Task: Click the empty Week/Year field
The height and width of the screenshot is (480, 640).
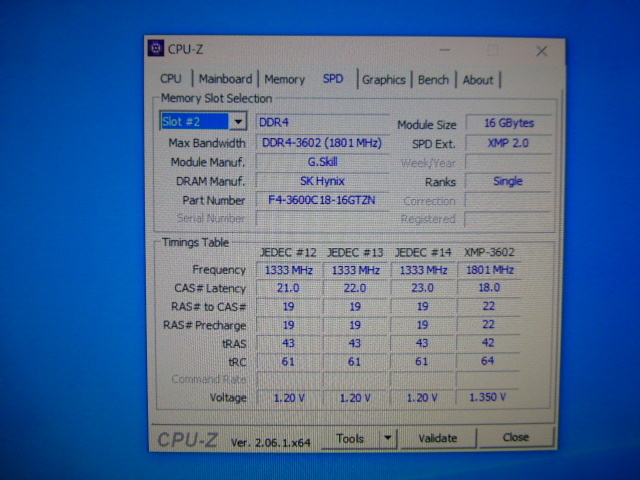Action: pos(509,162)
